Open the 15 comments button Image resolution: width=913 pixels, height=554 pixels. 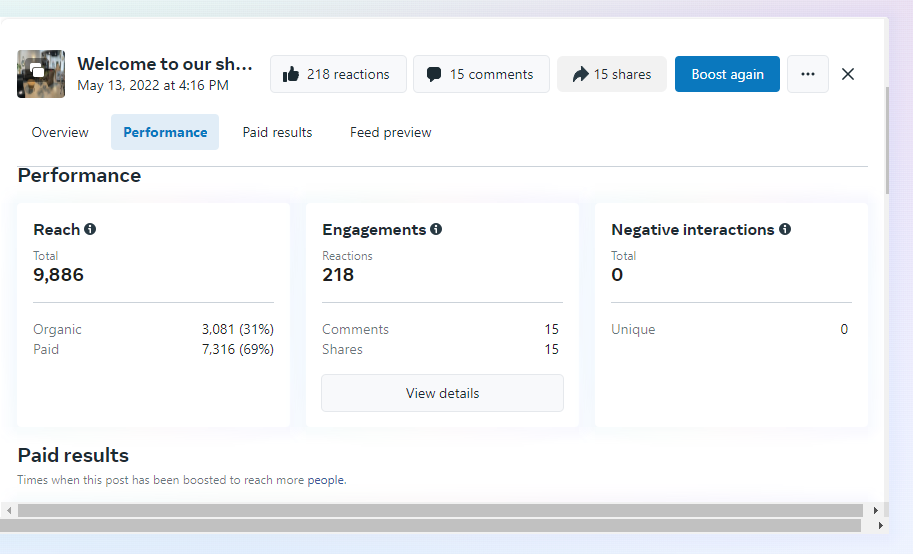pyautogui.click(x=481, y=74)
